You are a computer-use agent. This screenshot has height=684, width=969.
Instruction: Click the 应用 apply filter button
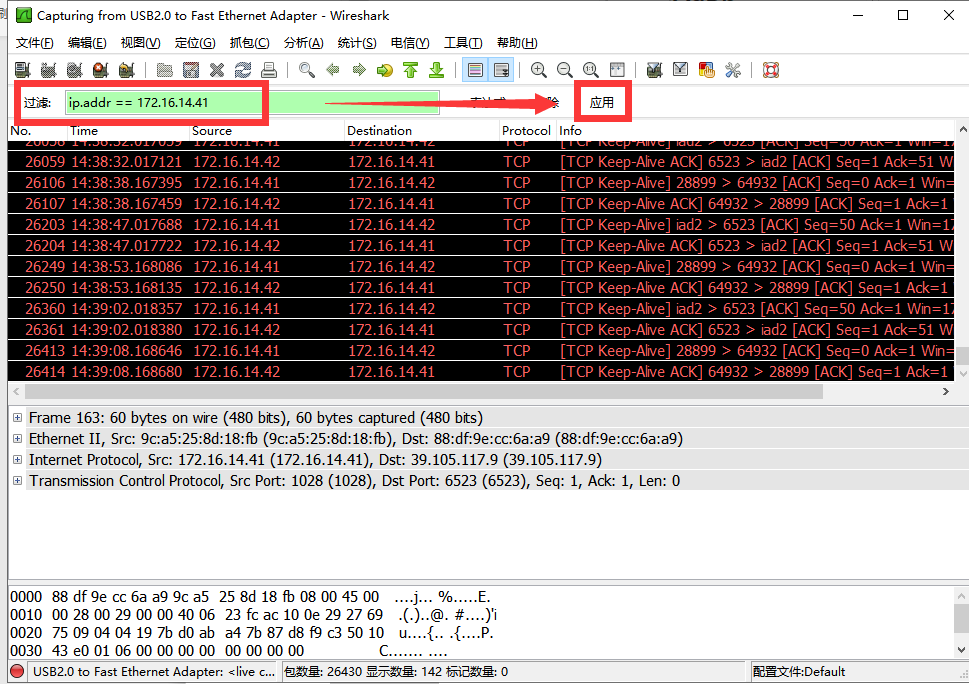click(602, 103)
